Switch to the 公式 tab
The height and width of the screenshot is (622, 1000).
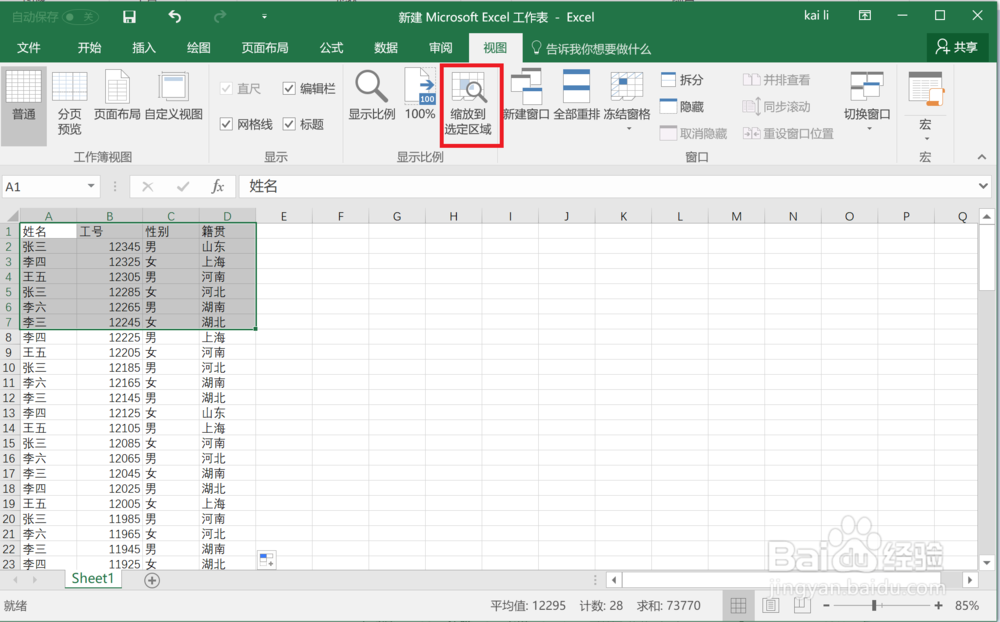tap(331, 48)
